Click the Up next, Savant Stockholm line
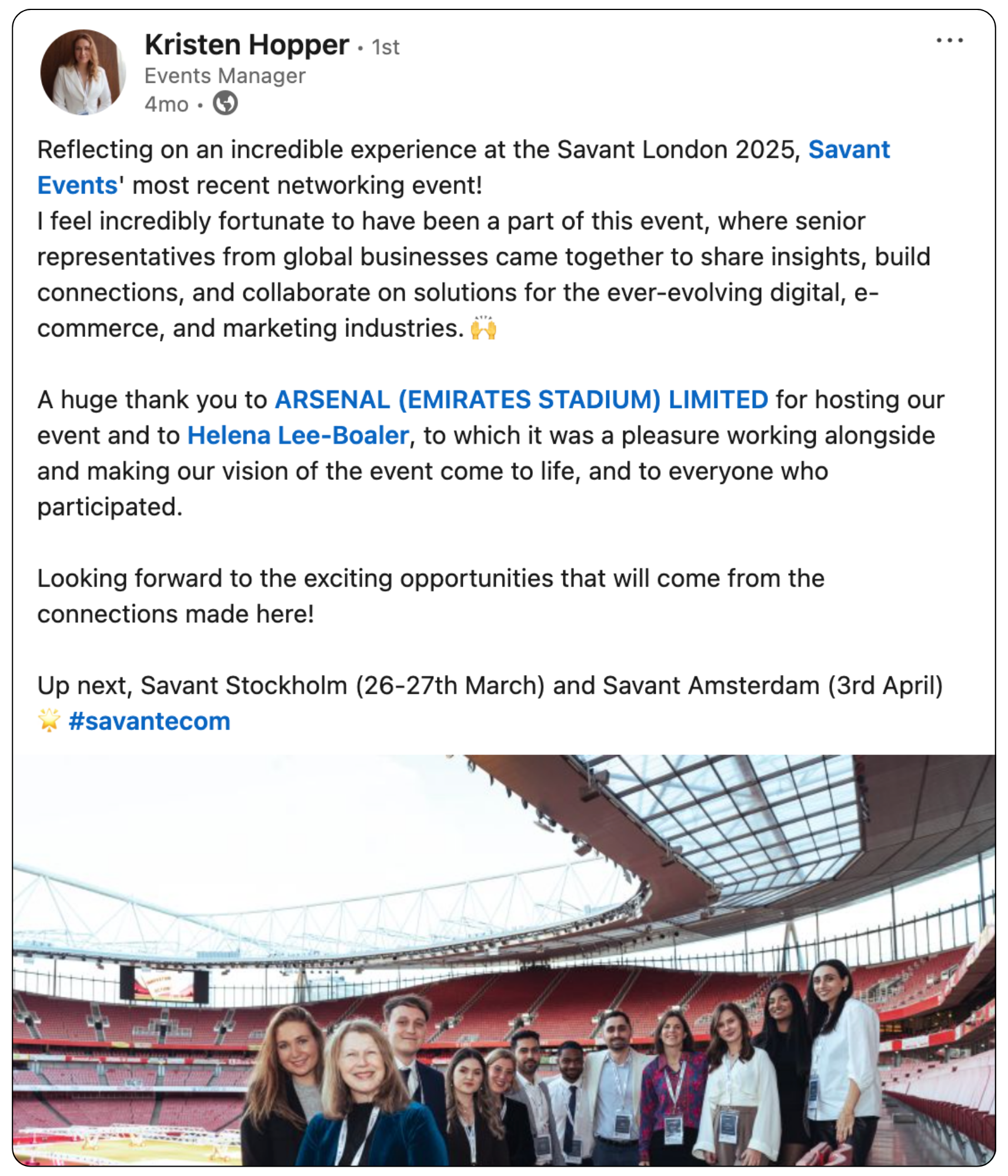This screenshot has height=1176, width=1008. [490, 686]
